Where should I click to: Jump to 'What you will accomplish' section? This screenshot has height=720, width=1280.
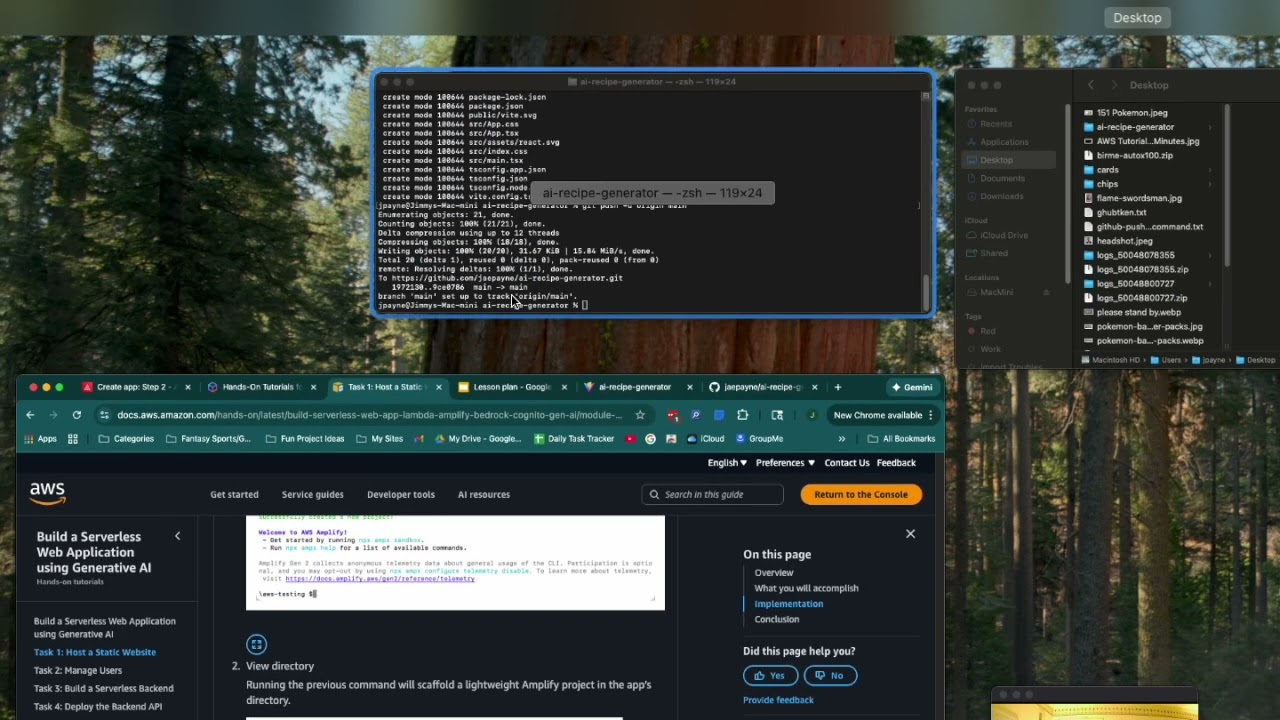click(806, 588)
